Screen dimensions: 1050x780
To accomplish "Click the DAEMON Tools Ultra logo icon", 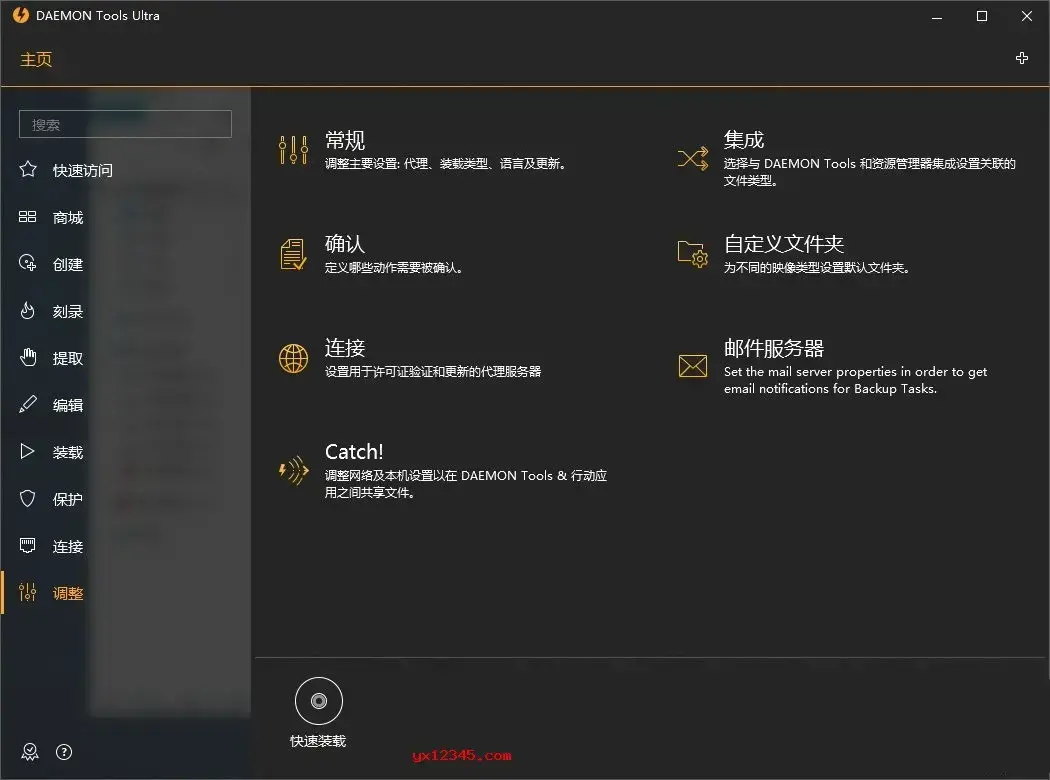I will pos(21,15).
